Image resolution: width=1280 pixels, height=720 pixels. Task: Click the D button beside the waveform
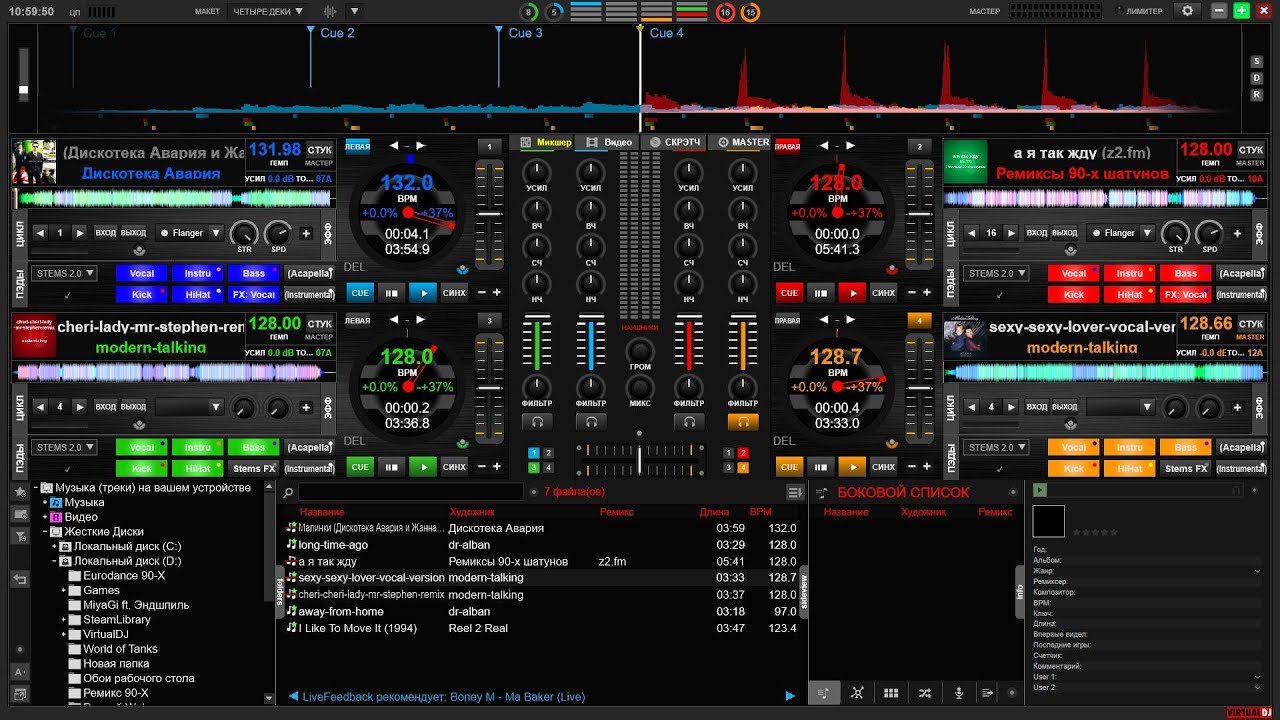point(1257,78)
